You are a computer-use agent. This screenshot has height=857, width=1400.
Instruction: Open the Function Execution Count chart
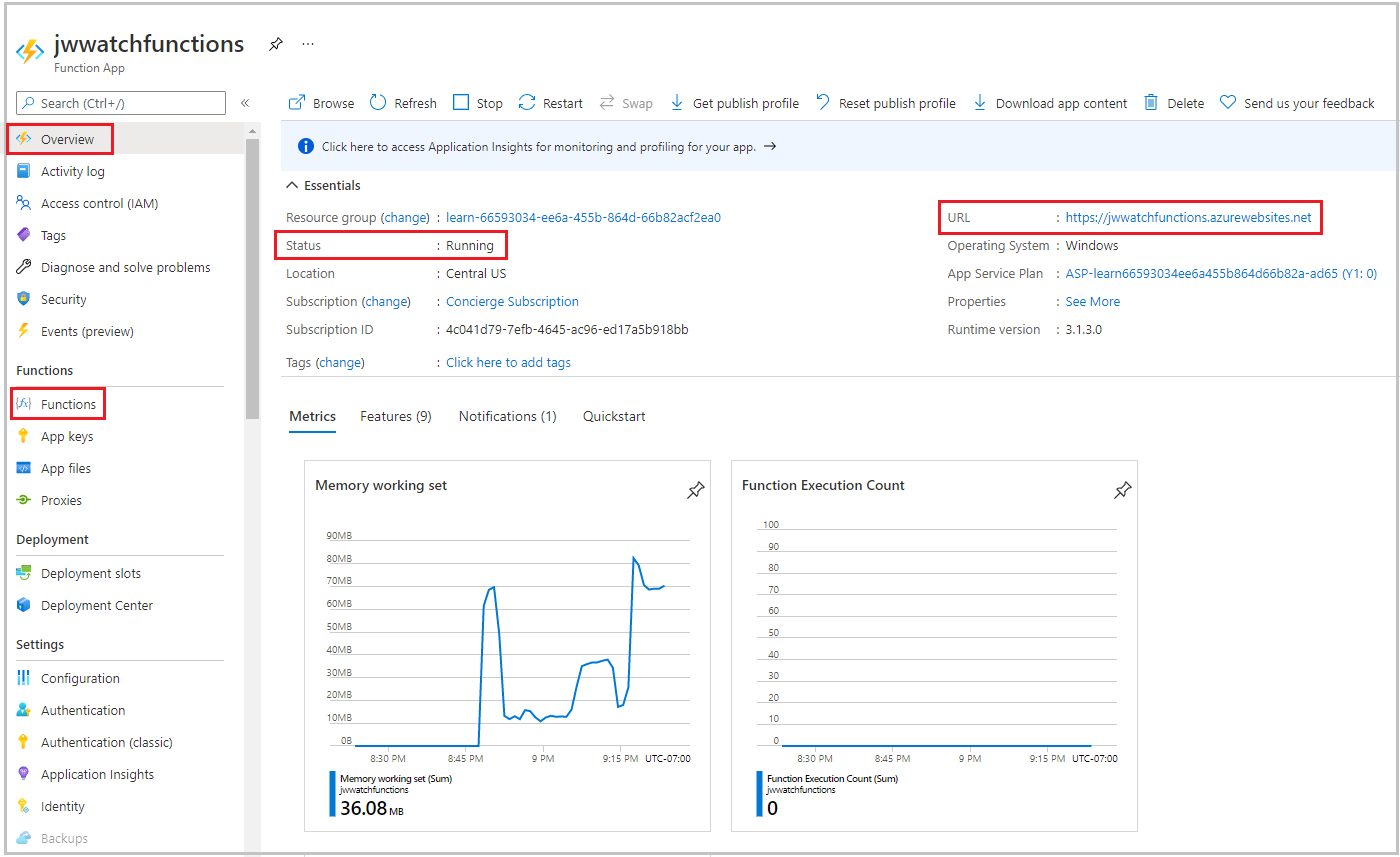934,645
